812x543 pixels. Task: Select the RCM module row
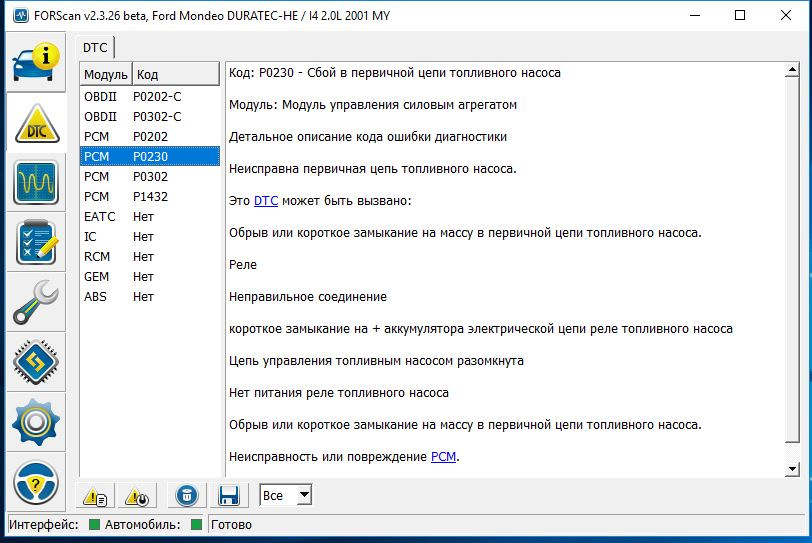click(x=150, y=257)
